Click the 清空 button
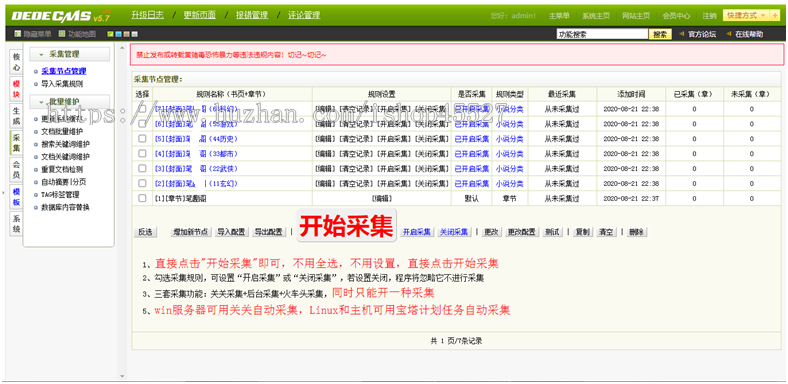This screenshot has width=788, height=384. tap(606, 232)
